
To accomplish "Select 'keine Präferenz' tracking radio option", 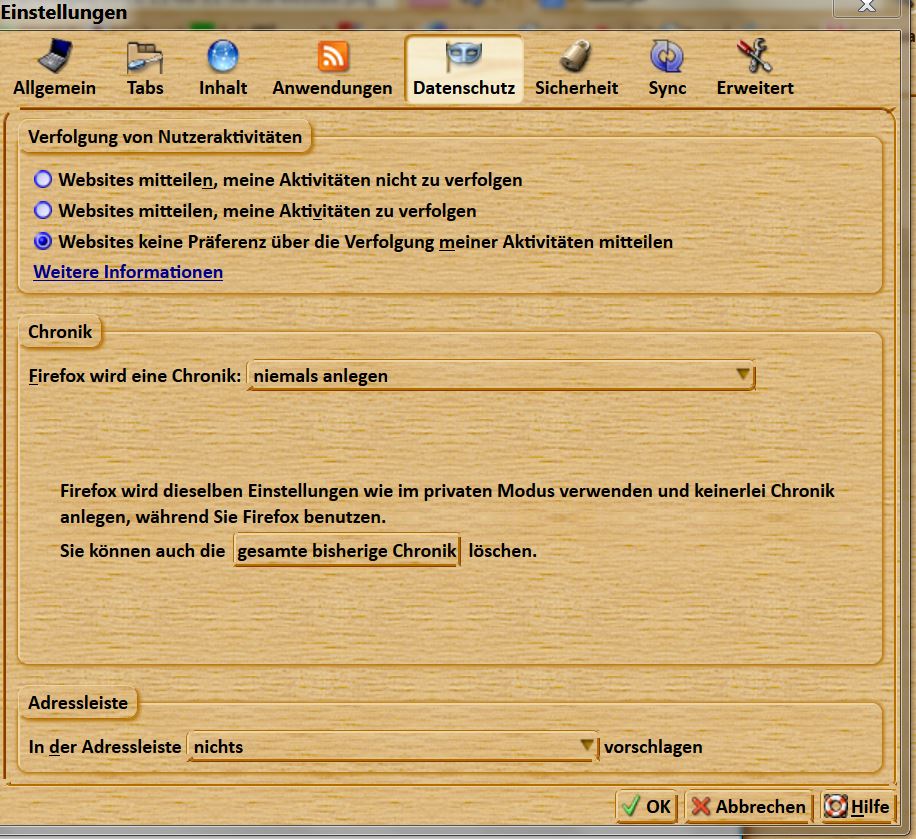I will point(43,241).
